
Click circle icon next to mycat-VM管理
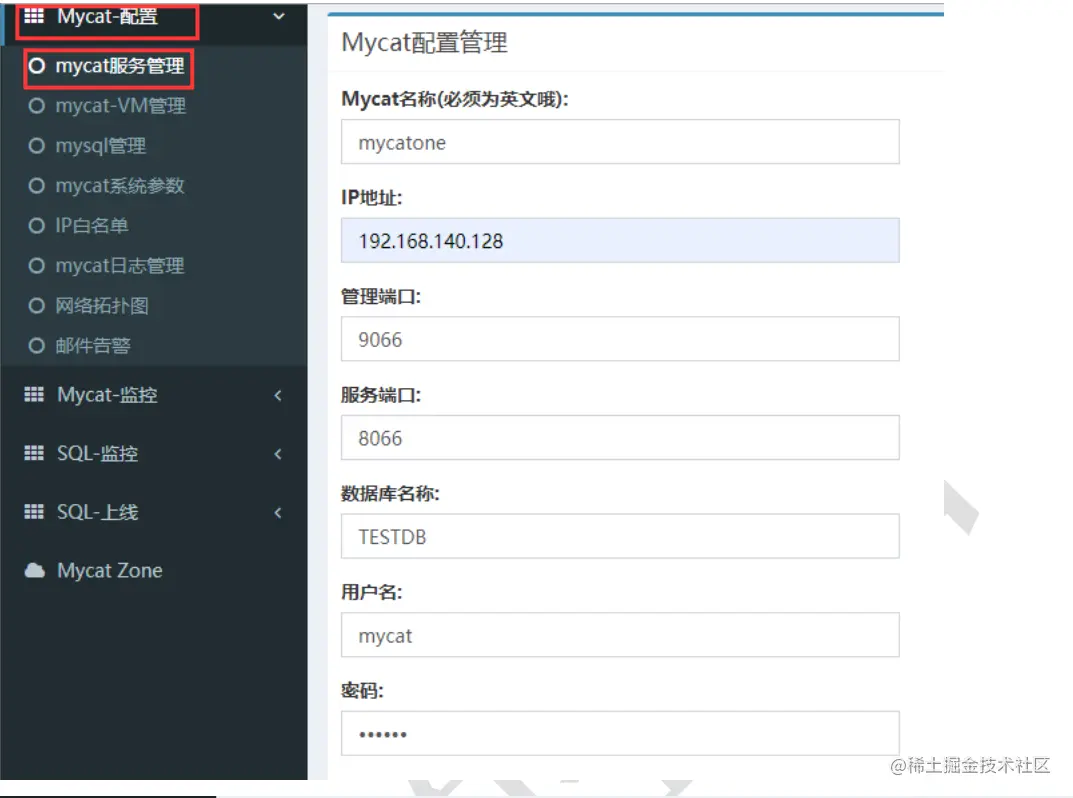pos(37,105)
